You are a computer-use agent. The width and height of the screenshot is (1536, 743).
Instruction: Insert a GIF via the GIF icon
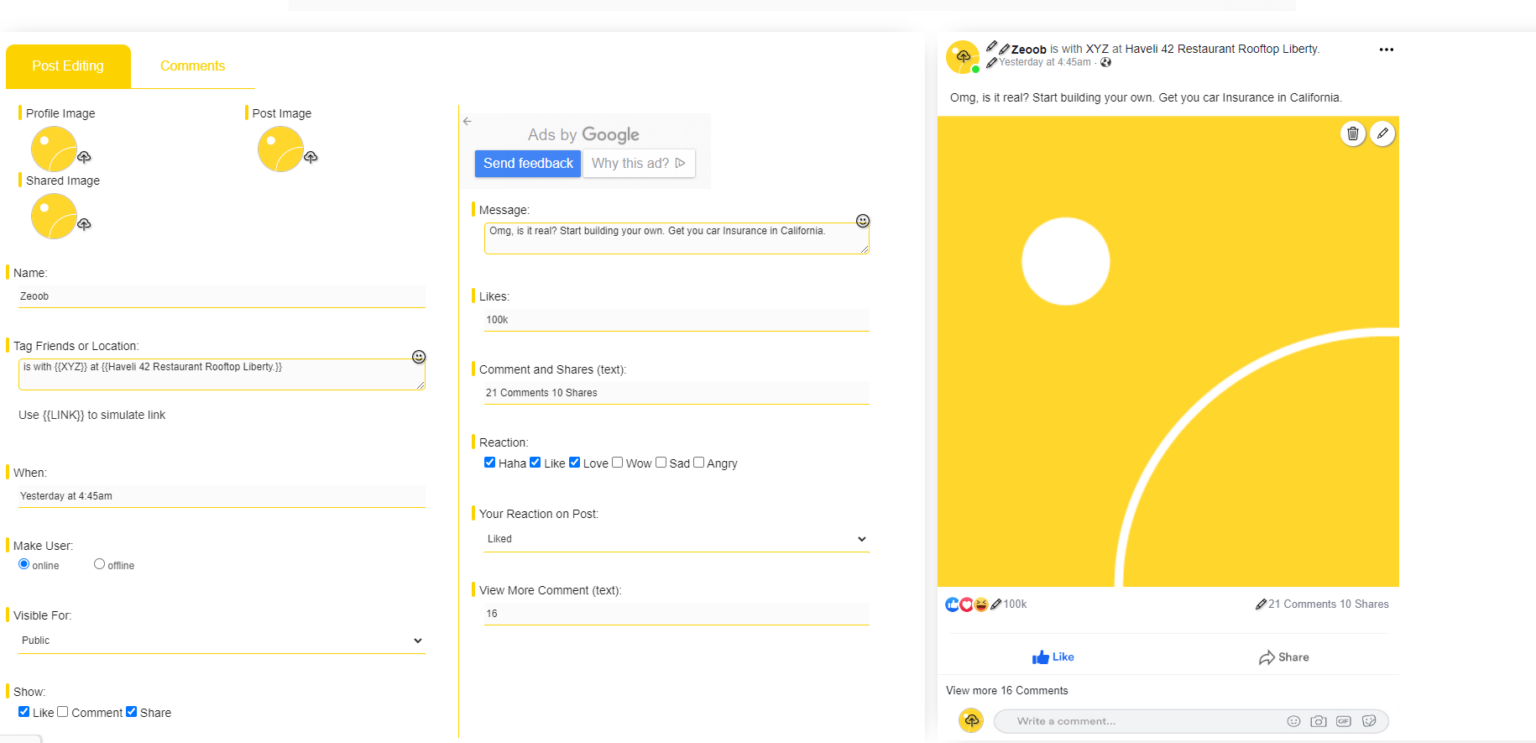click(1344, 720)
